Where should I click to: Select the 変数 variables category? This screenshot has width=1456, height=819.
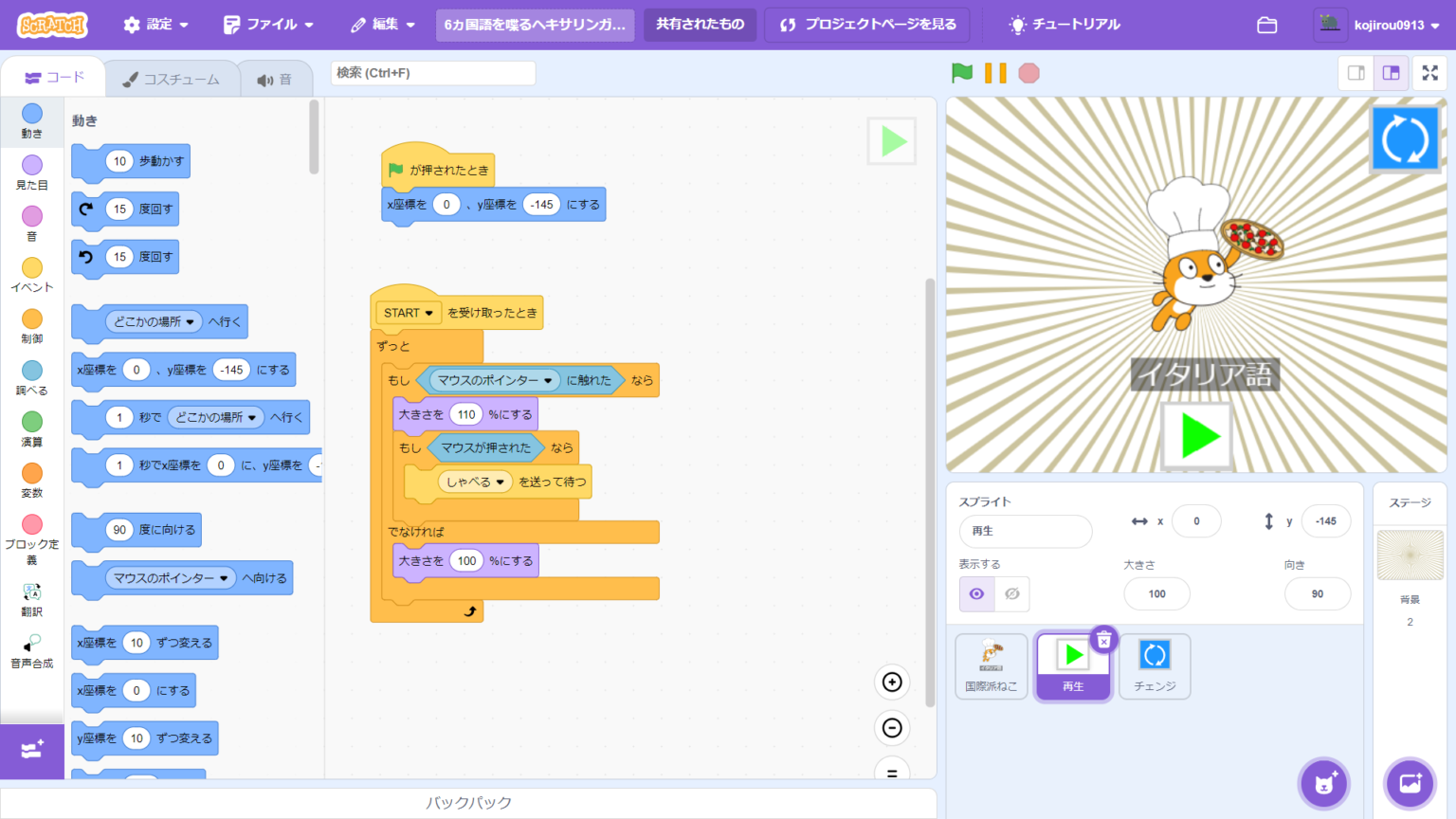pos(32,480)
